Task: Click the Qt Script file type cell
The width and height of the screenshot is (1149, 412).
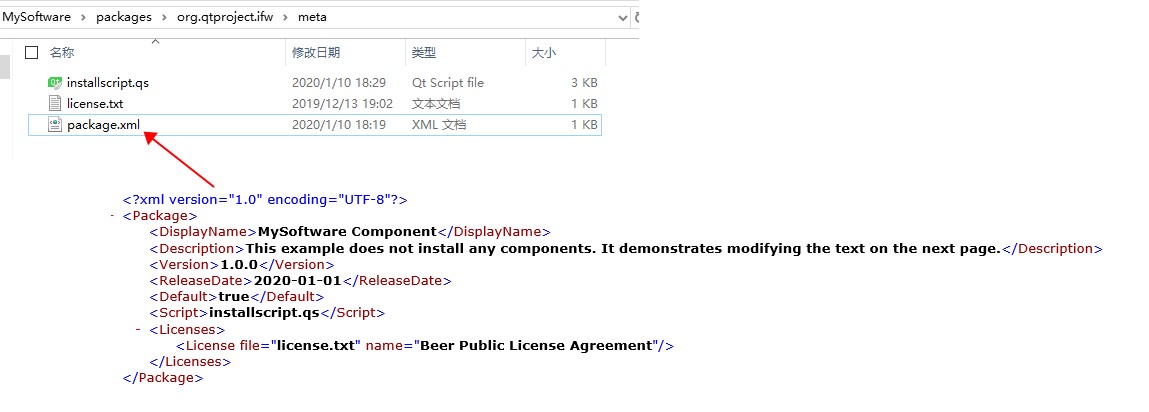Action: click(x=448, y=83)
